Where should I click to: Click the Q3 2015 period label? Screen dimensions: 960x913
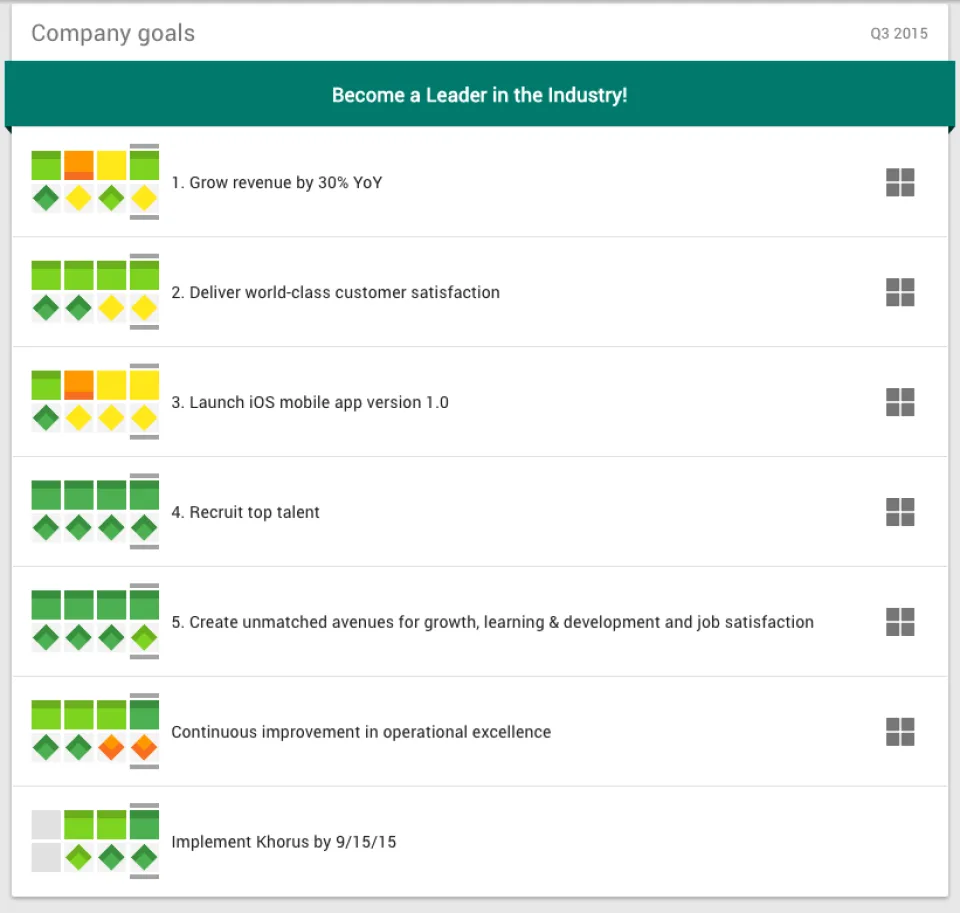coord(899,34)
